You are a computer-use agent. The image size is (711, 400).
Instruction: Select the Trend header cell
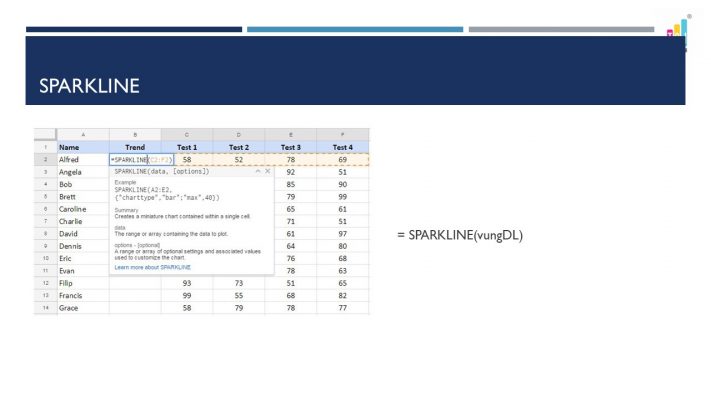(x=134, y=147)
